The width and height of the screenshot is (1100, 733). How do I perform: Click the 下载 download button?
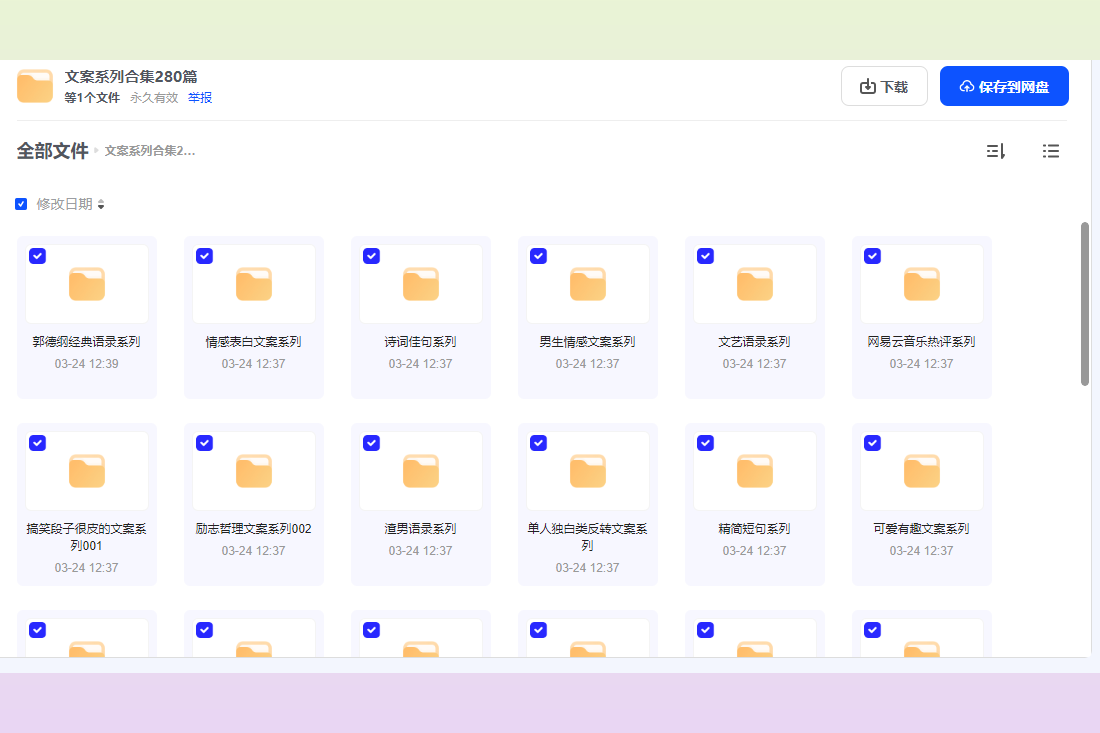(884, 86)
